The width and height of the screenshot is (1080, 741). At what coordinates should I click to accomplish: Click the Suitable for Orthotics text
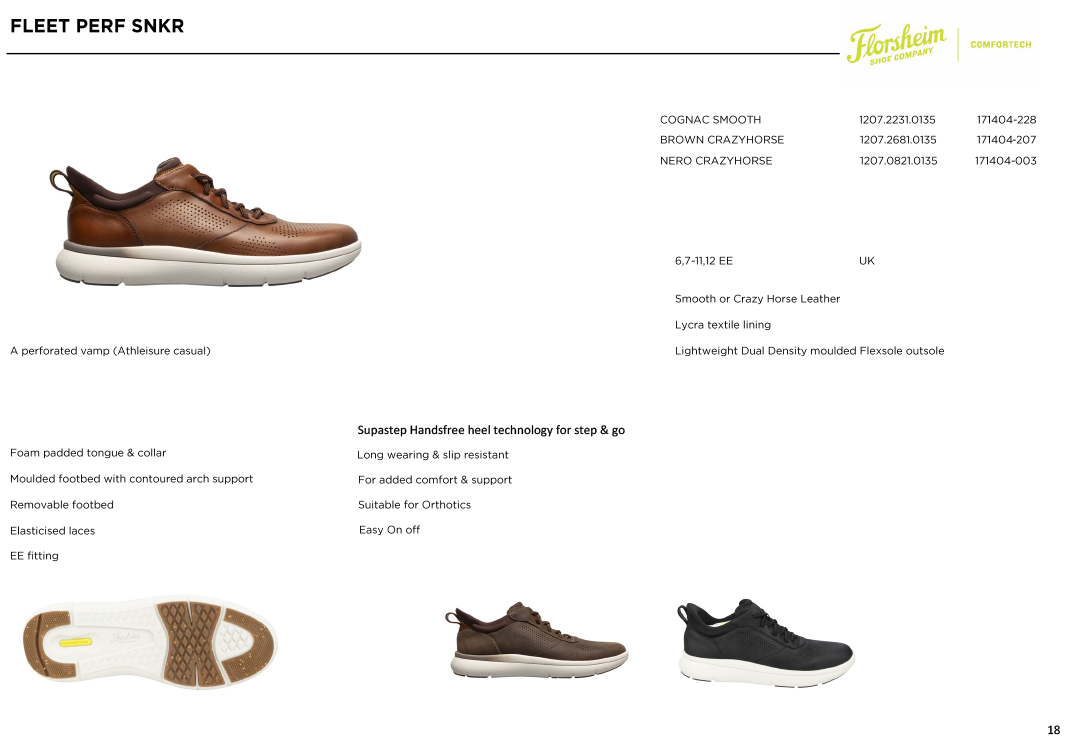click(x=415, y=505)
